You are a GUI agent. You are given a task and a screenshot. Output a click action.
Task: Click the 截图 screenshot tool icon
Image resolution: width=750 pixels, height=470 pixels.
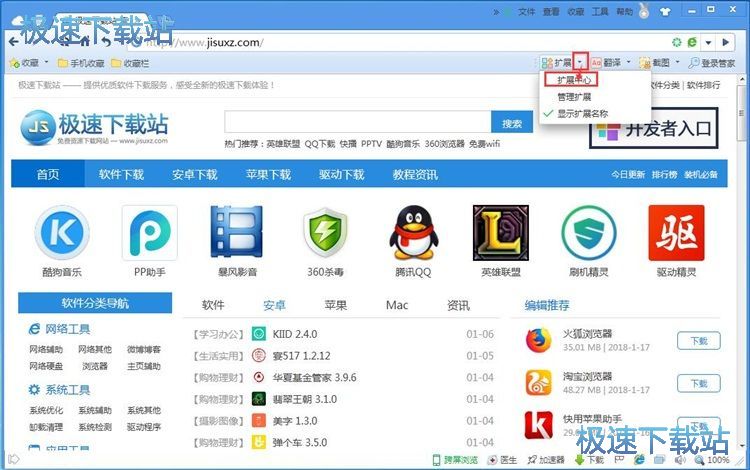click(645, 63)
